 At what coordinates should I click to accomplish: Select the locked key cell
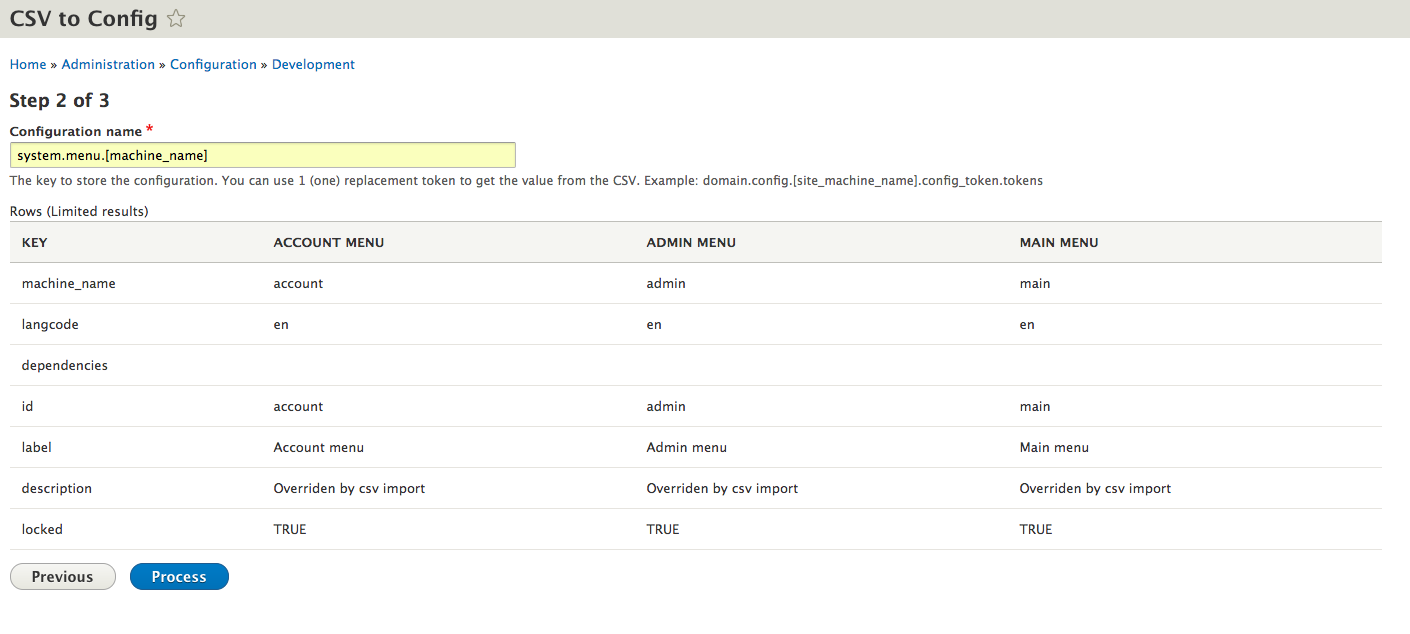[42, 529]
